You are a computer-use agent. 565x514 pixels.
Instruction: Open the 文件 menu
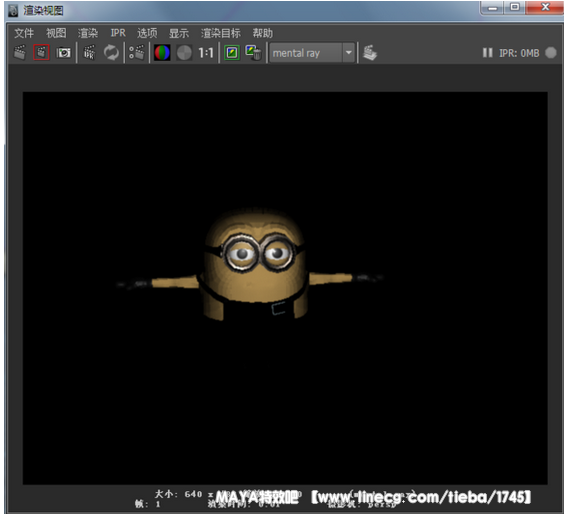(x=24, y=33)
